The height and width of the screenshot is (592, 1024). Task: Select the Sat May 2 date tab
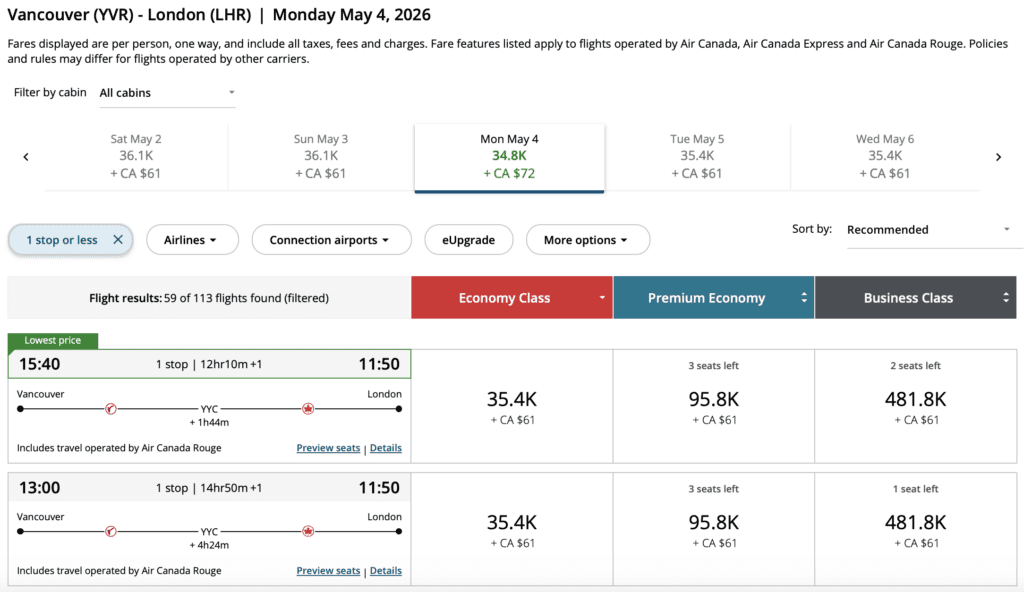[136, 156]
